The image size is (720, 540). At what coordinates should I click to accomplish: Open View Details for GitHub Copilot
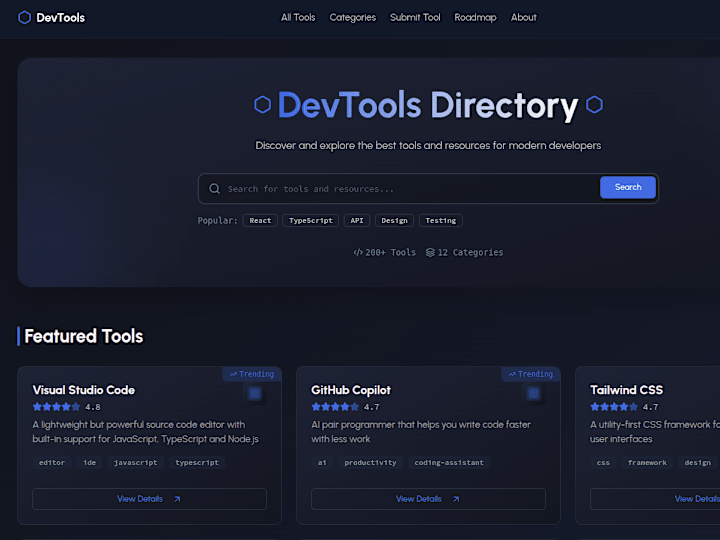point(428,499)
